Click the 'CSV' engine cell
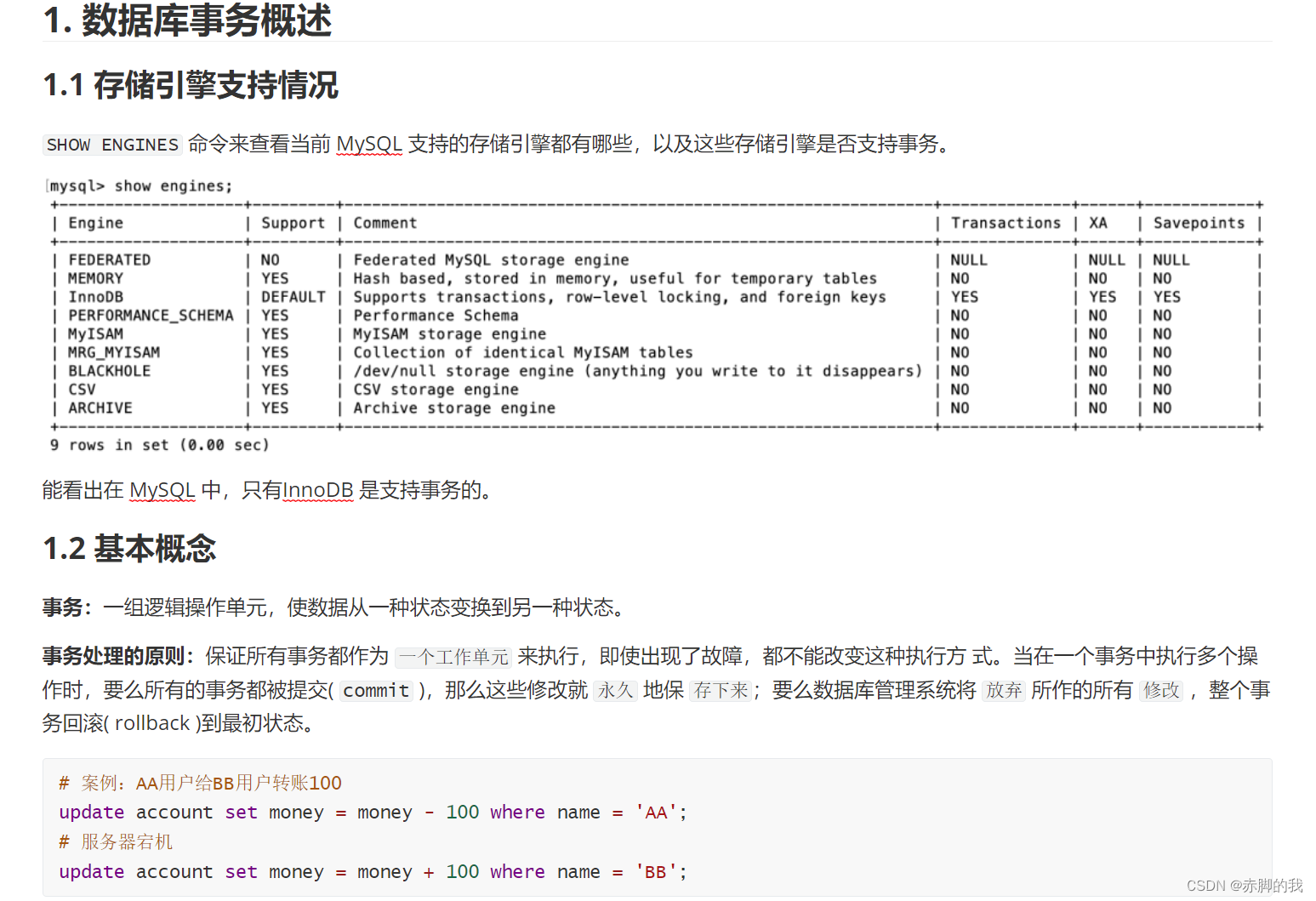This screenshot has width=1316, height=901. [82, 390]
